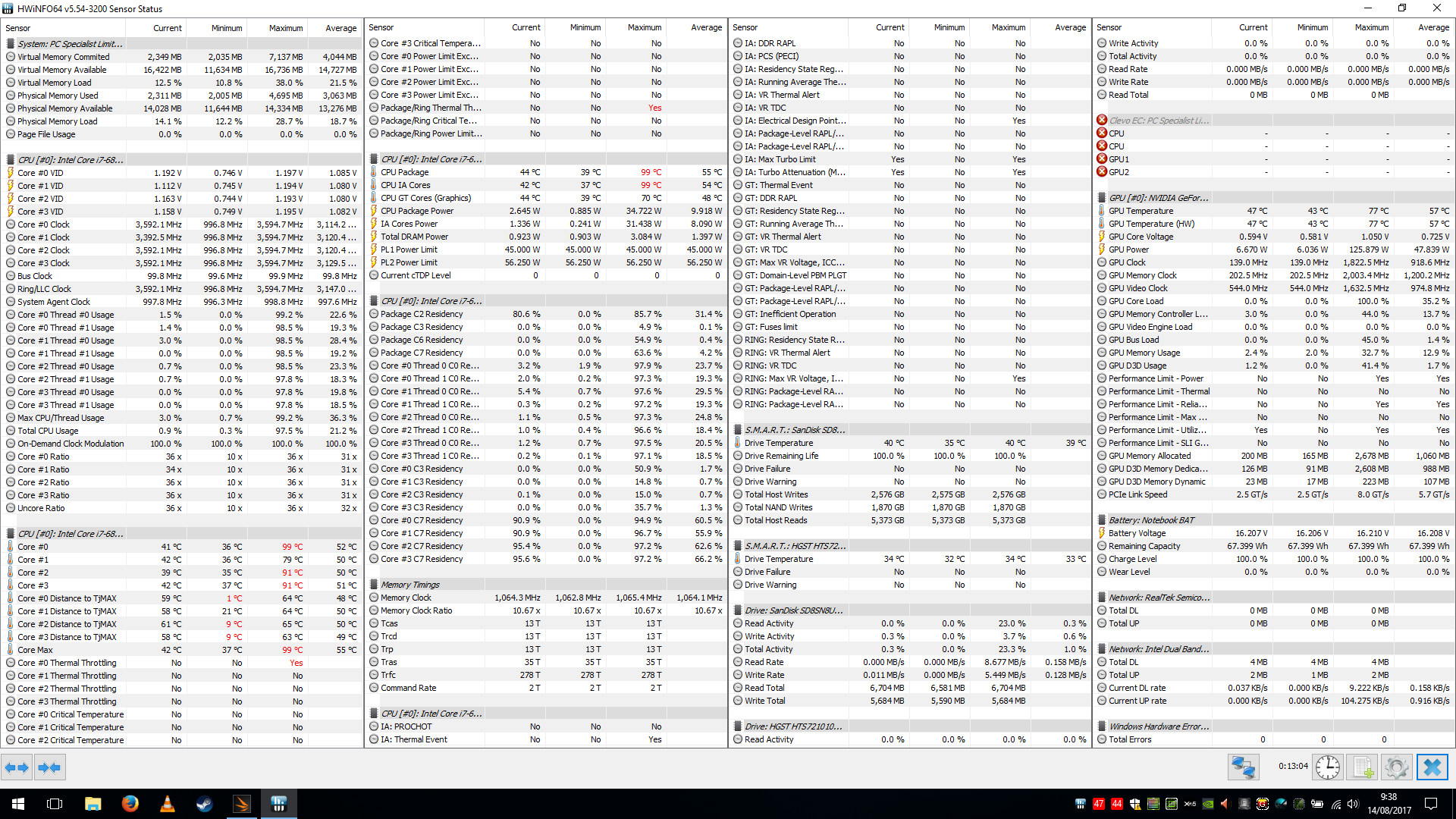The width and height of the screenshot is (1456, 819).
Task: Select the Performance Limit - Thermal row
Action: pyautogui.click(x=1273, y=391)
